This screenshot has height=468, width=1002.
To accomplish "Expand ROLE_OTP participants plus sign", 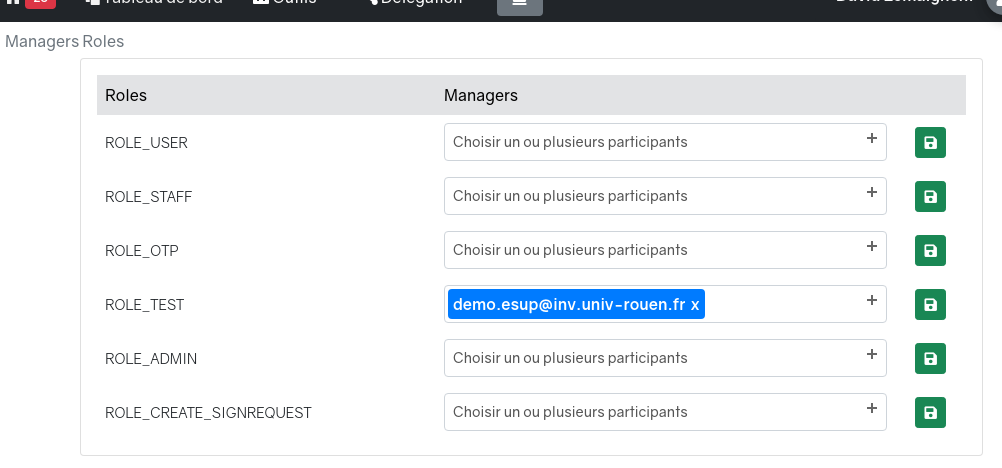I will [871, 246].
